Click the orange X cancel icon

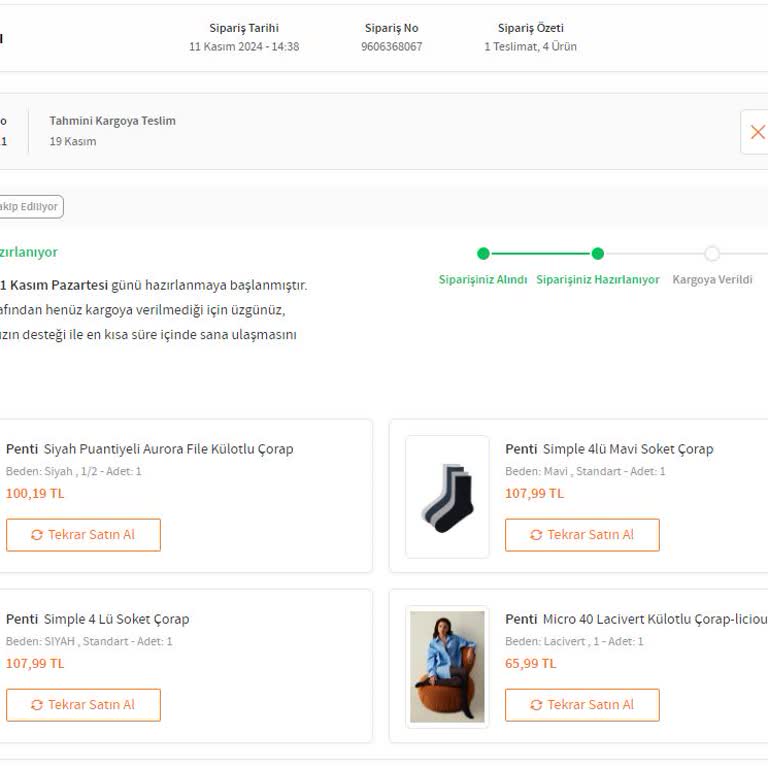coord(757,132)
